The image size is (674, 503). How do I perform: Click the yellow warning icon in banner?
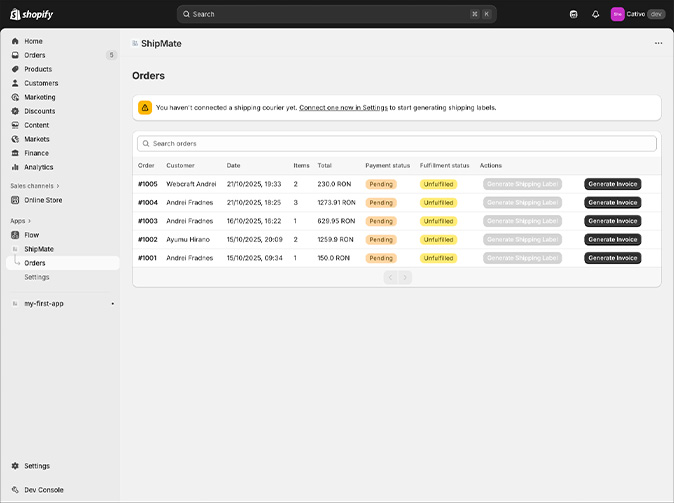(x=145, y=108)
